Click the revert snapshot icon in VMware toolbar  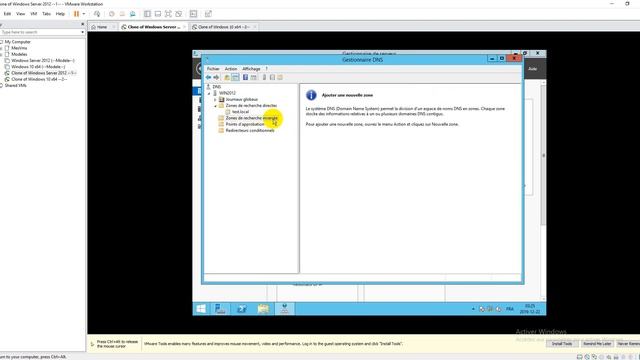122,14
